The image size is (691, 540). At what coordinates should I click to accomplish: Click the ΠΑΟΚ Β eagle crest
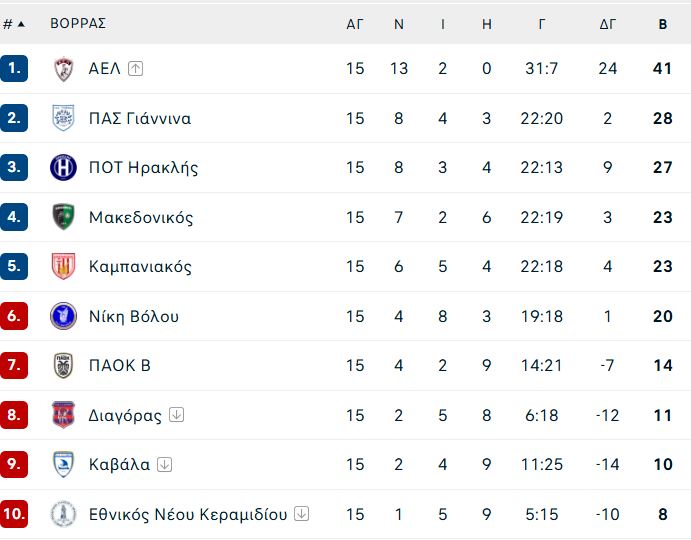(63, 365)
